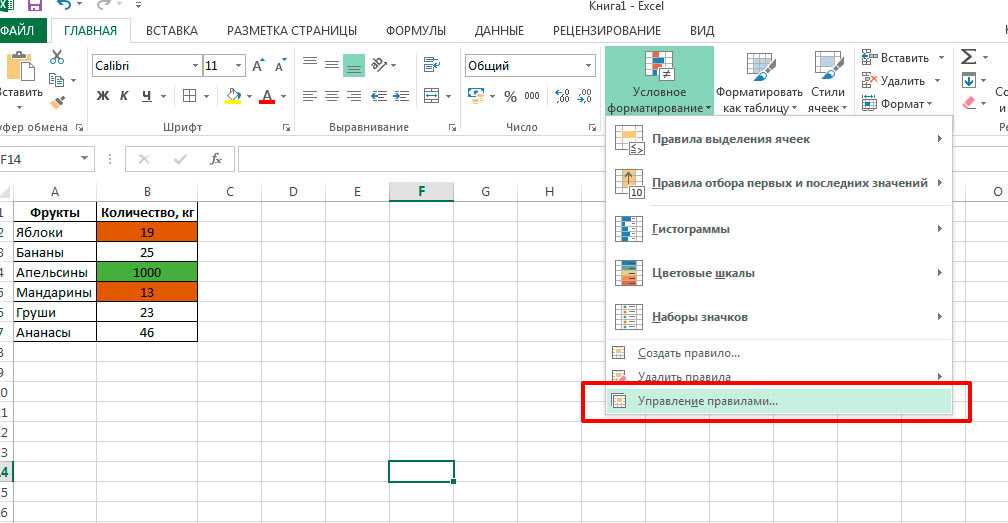Click the text orientation icon
1008x523 pixels.
pos(380,65)
